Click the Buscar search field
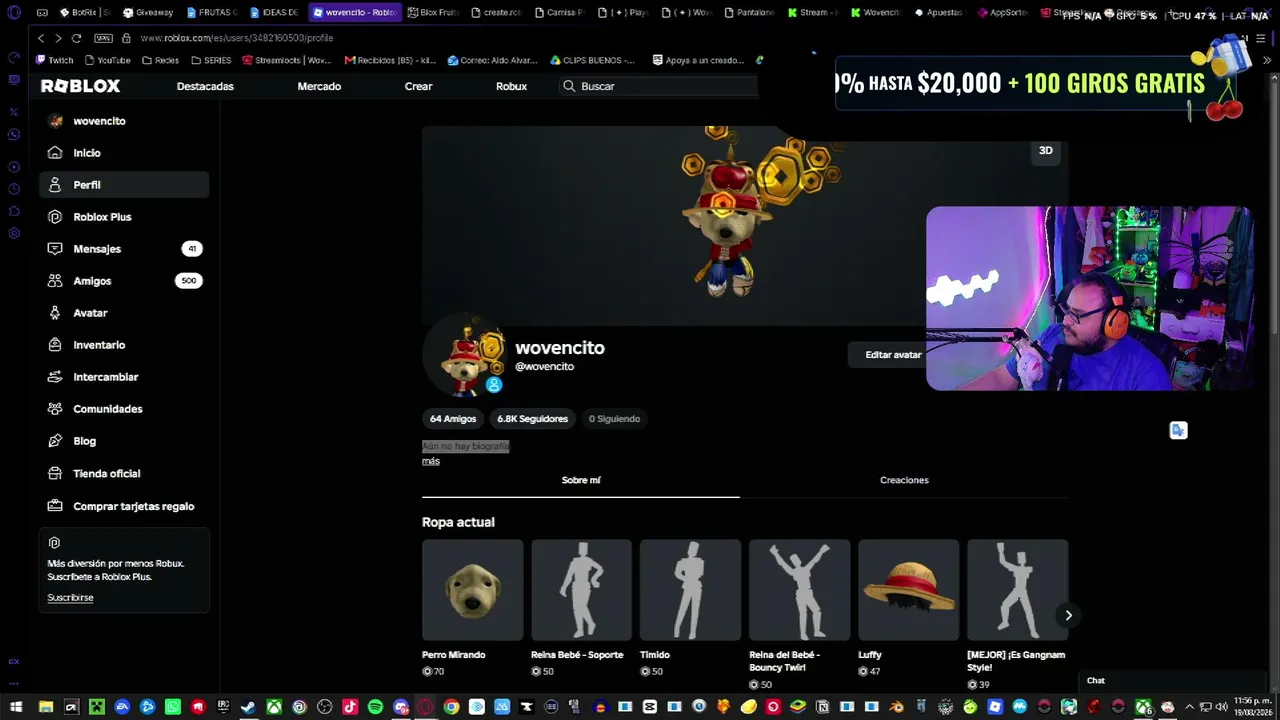Viewport: 1280px width, 720px height. 658,86
